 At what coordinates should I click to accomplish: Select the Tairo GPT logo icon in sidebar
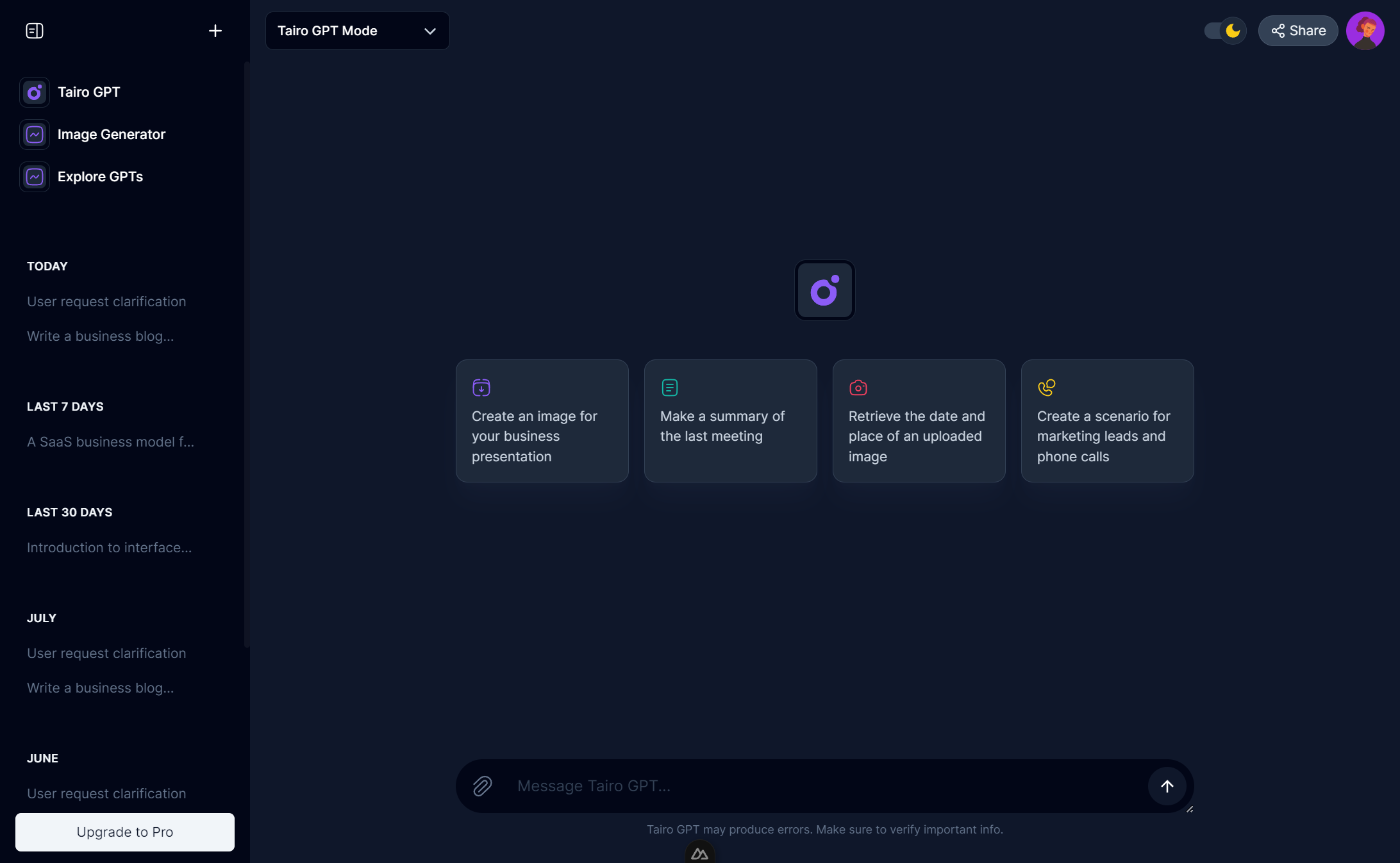click(34, 92)
